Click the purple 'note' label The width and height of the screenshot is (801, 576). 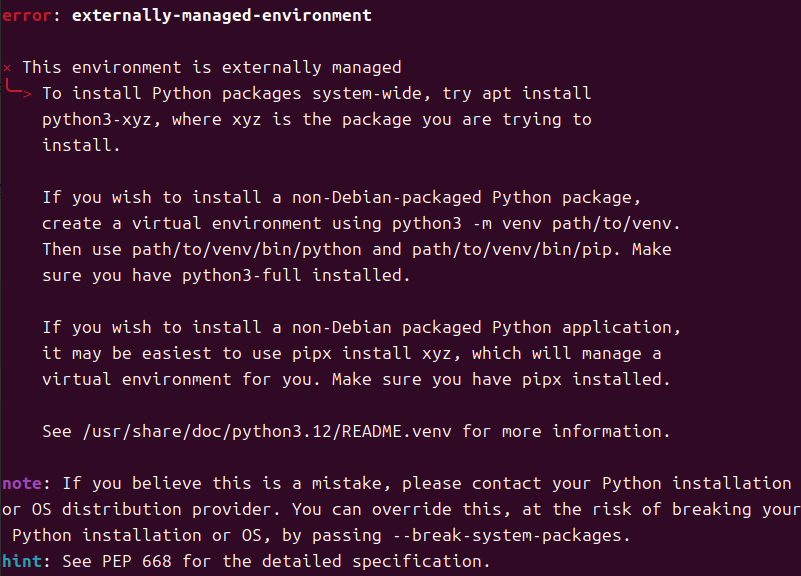[21, 483]
